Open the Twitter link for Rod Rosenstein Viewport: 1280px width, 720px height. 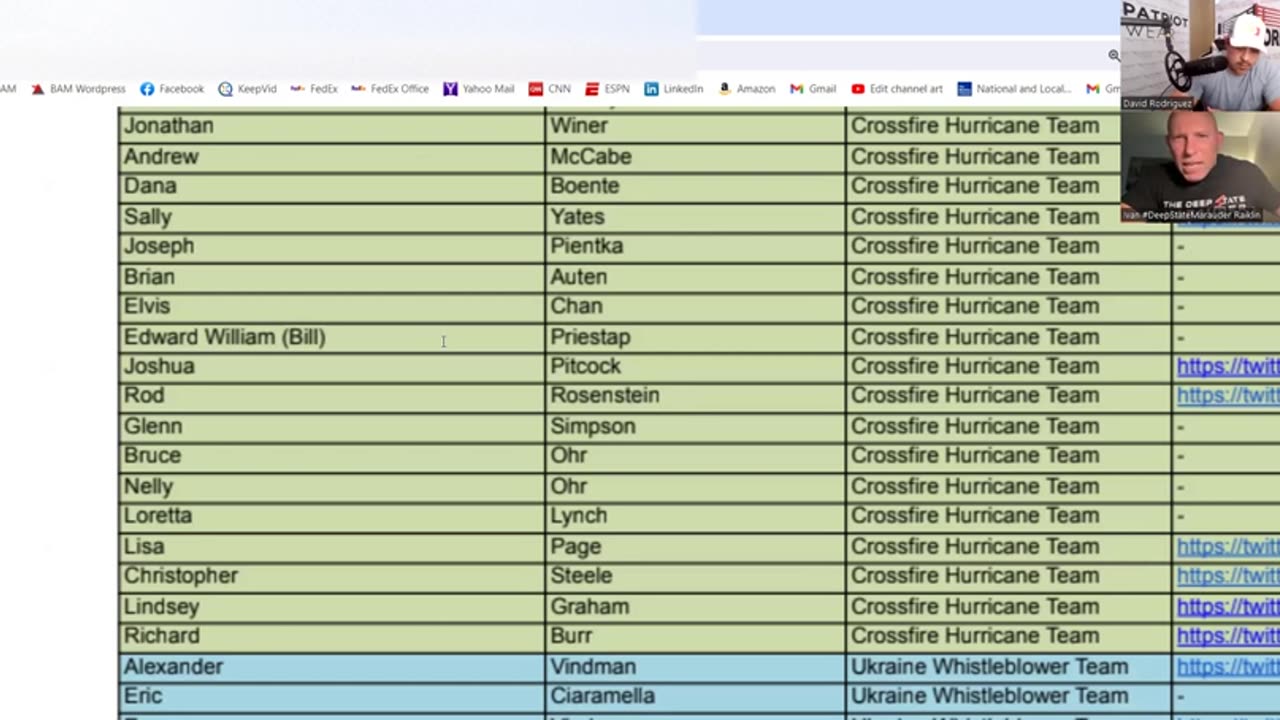pyautogui.click(x=1227, y=396)
